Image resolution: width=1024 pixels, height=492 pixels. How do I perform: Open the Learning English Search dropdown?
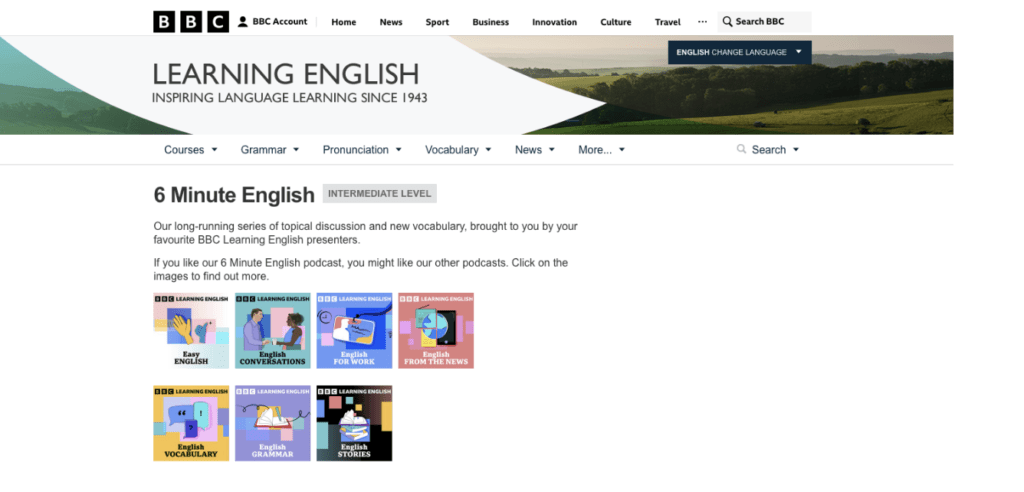coord(768,150)
